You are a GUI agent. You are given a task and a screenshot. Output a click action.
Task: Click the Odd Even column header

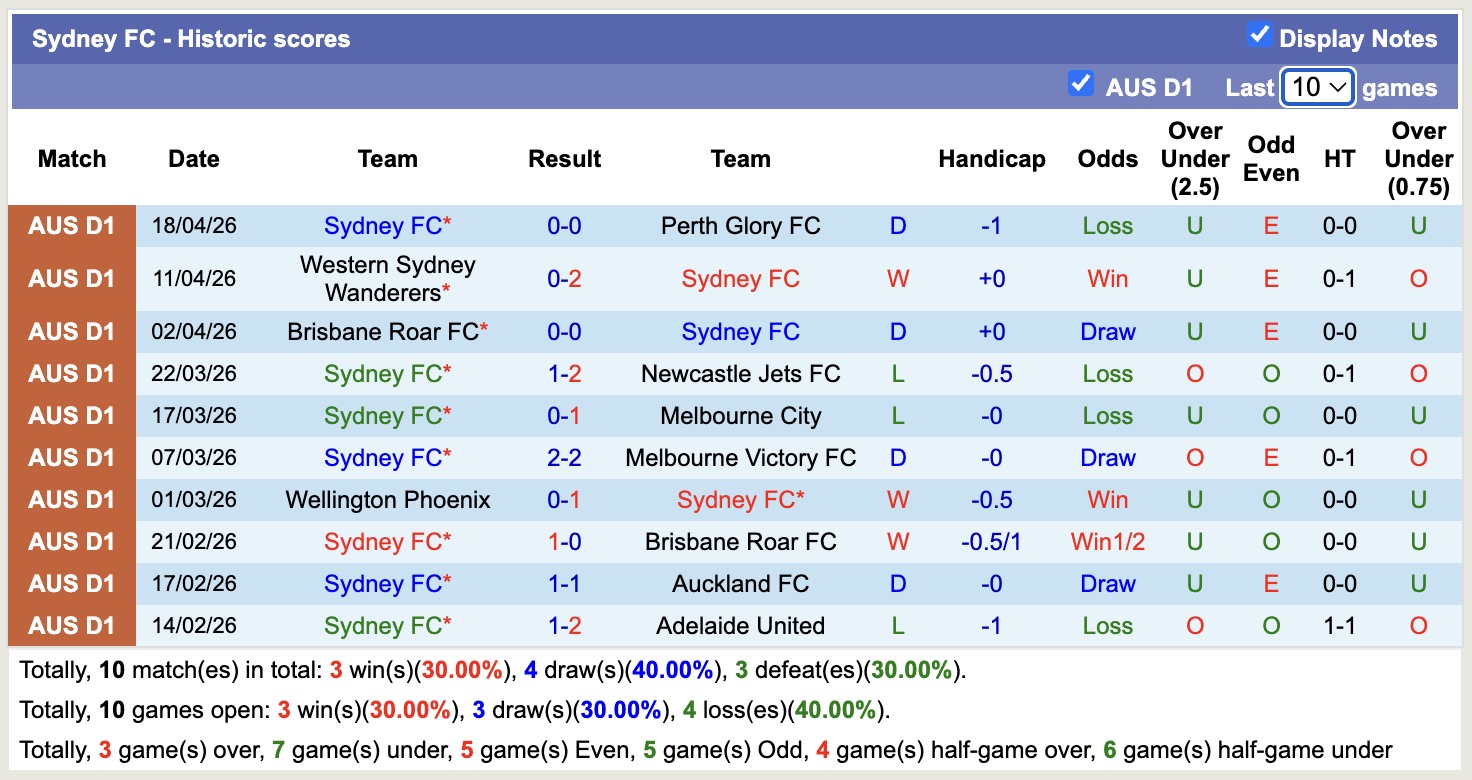(1271, 159)
